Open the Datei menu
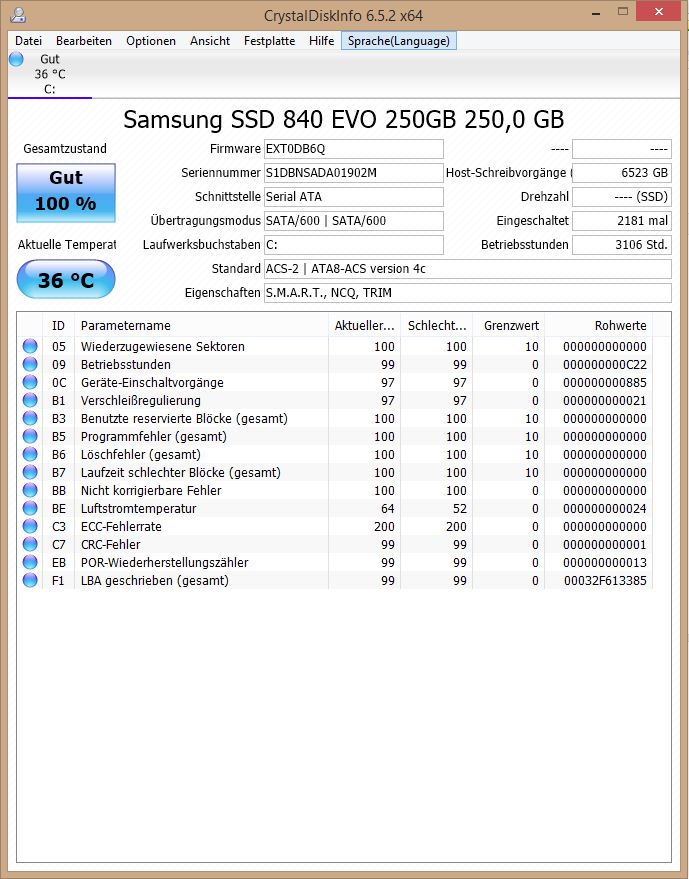 coord(29,40)
